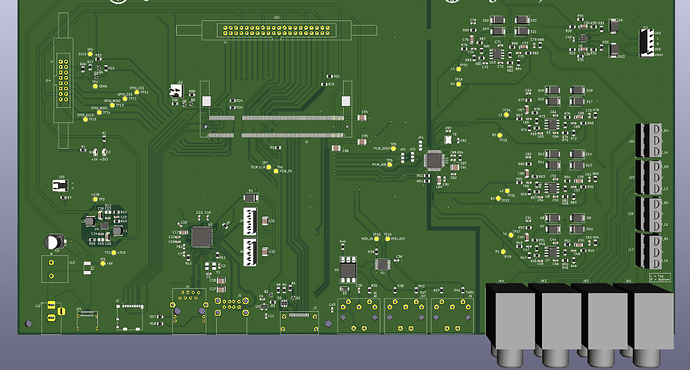The image size is (690, 370).
Task: Click the +5V test point near J13
Action: point(103,264)
